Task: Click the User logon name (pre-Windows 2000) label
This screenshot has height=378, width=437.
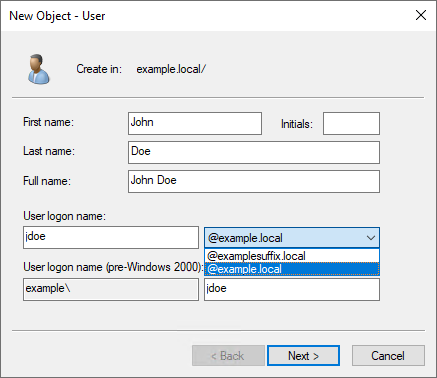Action: [113, 267]
